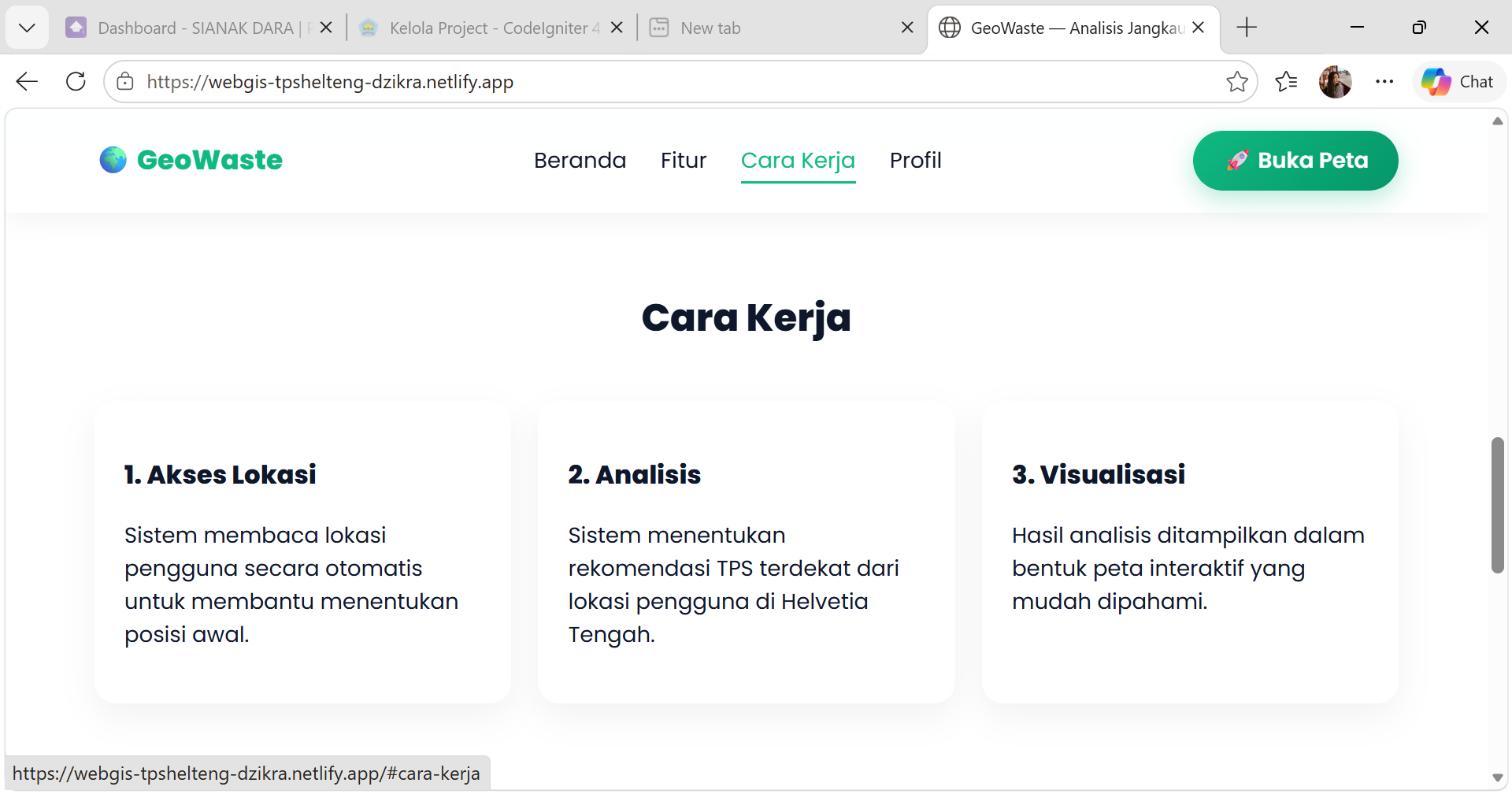Screen dimensions: 1512x794
Task: Close the Dashboard SIANAK DARA tab
Action: click(326, 28)
